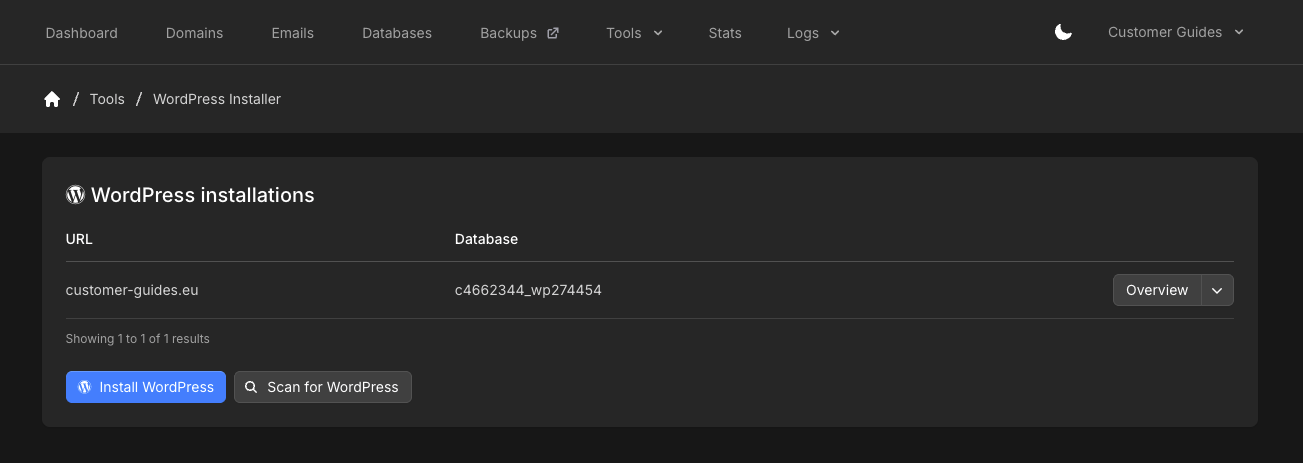The width and height of the screenshot is (1303, 463).
Task: Click the Tools breadcrumb link
Action: click(107, 99)
